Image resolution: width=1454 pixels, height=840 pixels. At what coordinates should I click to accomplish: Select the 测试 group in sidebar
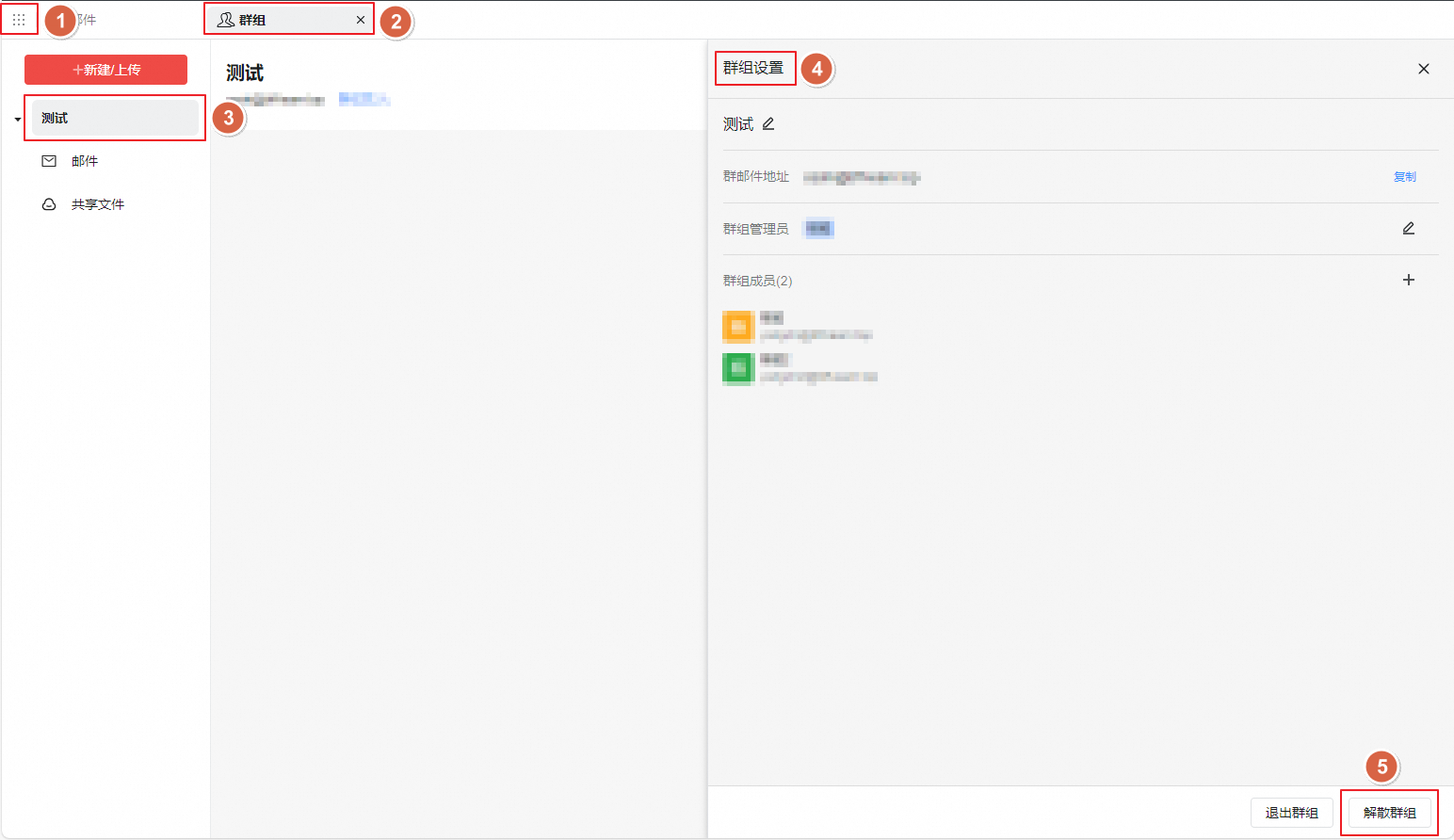[x=115, y=119]
